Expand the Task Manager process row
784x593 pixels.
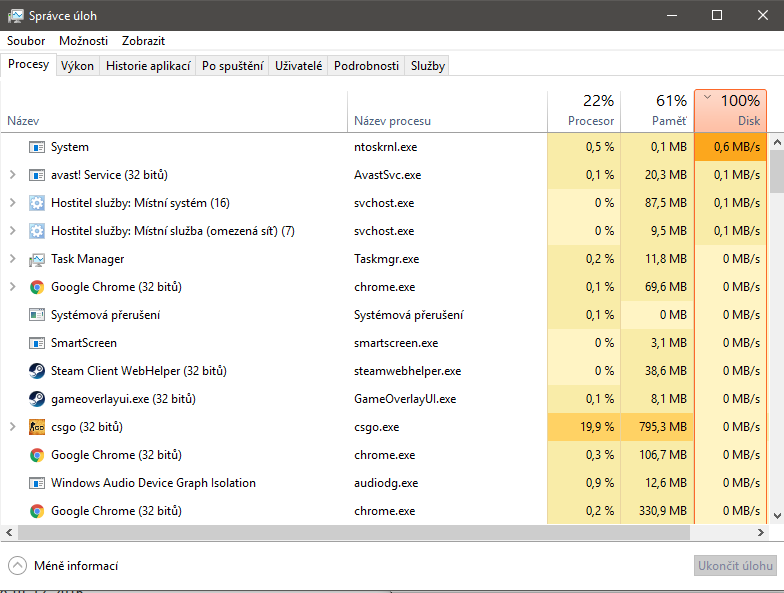(13, 259)
